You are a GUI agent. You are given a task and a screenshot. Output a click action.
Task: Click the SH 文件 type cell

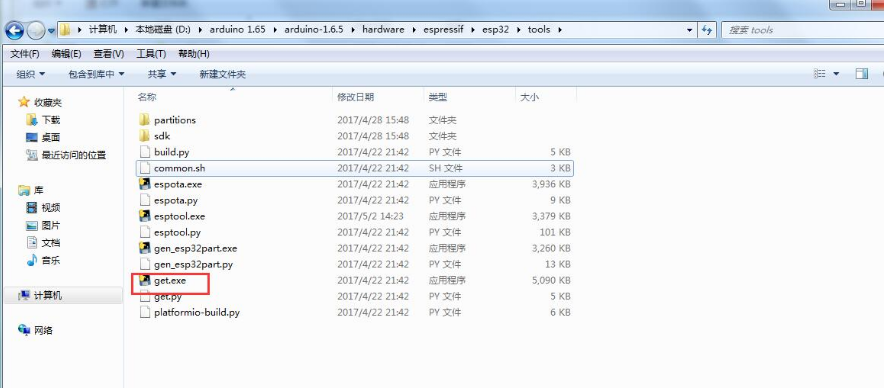click(445, 168)
